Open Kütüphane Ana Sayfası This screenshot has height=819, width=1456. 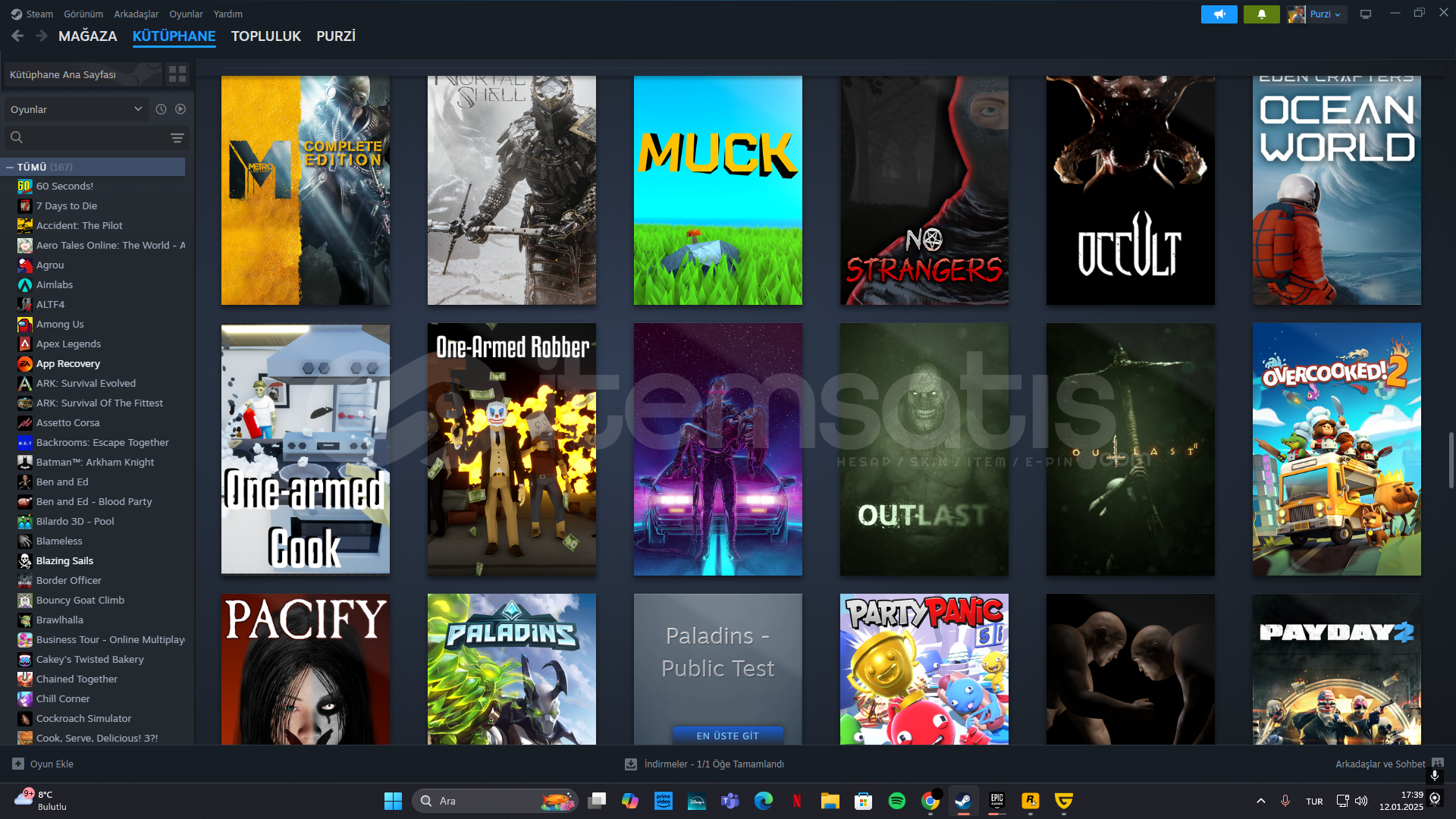tap(83, 74)
